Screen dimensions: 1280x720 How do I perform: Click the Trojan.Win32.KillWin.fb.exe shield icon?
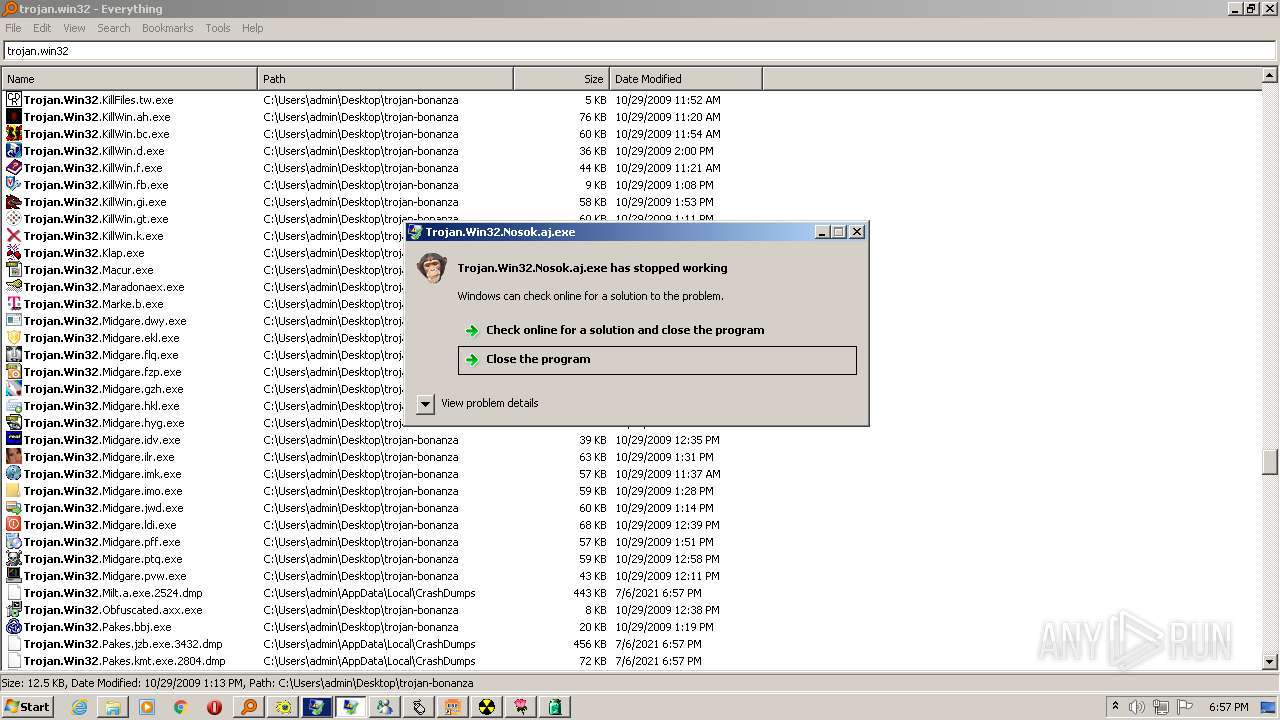[x=13, y=185]
